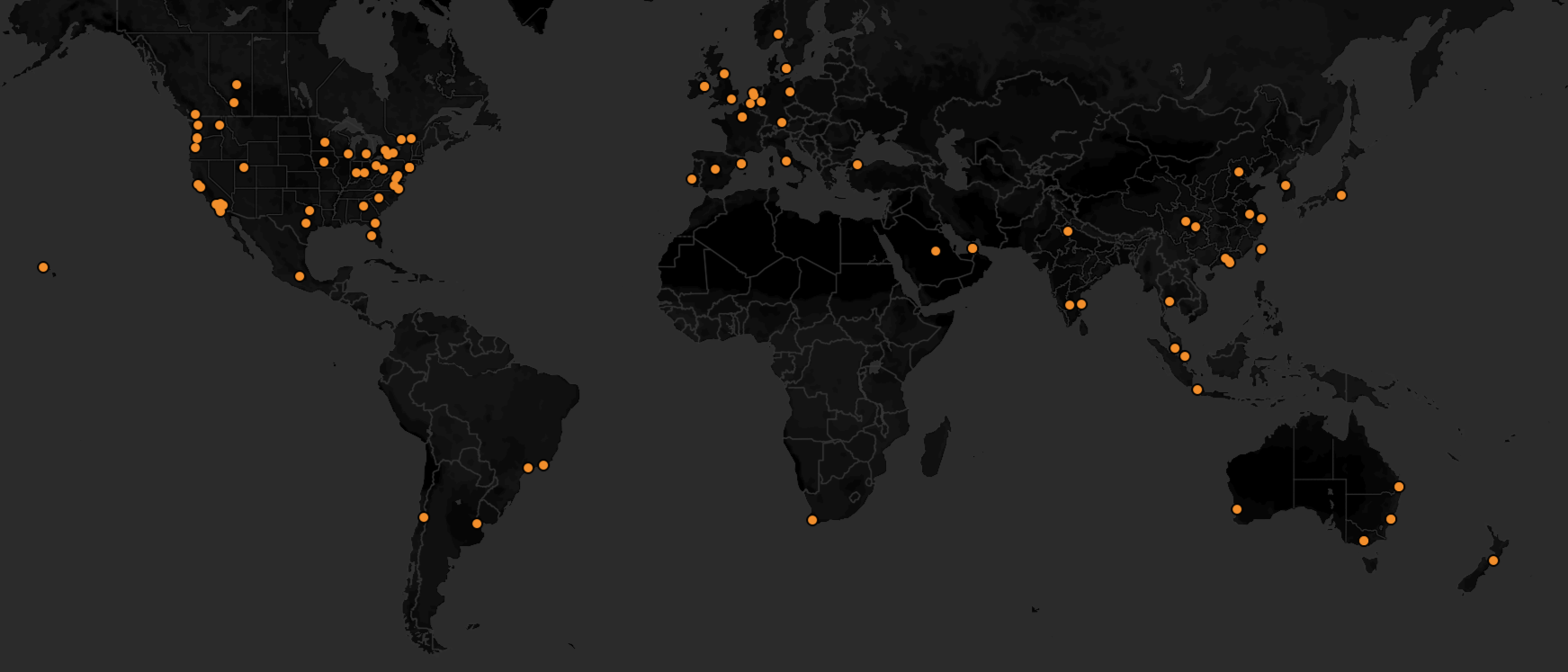Select the Melbourne marker in southeastern Australia

pyautogui.click(x=1364, y=541)
